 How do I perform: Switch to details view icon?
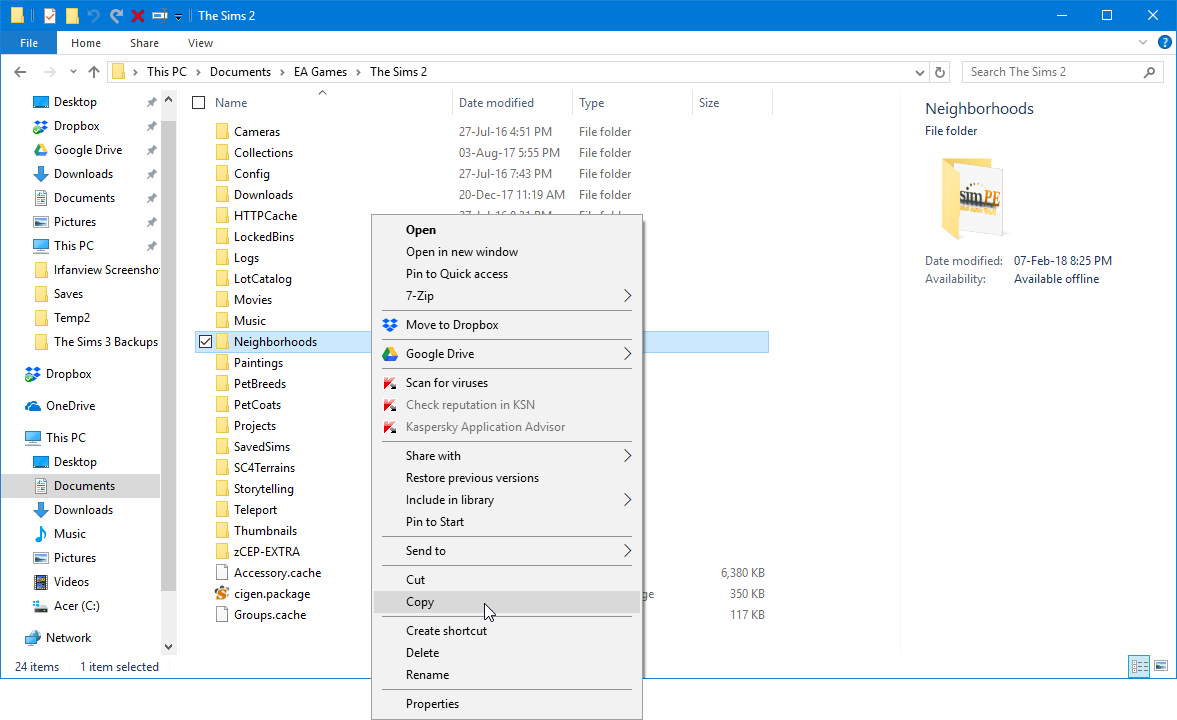pyautogui.click(x=1139, y=667)
